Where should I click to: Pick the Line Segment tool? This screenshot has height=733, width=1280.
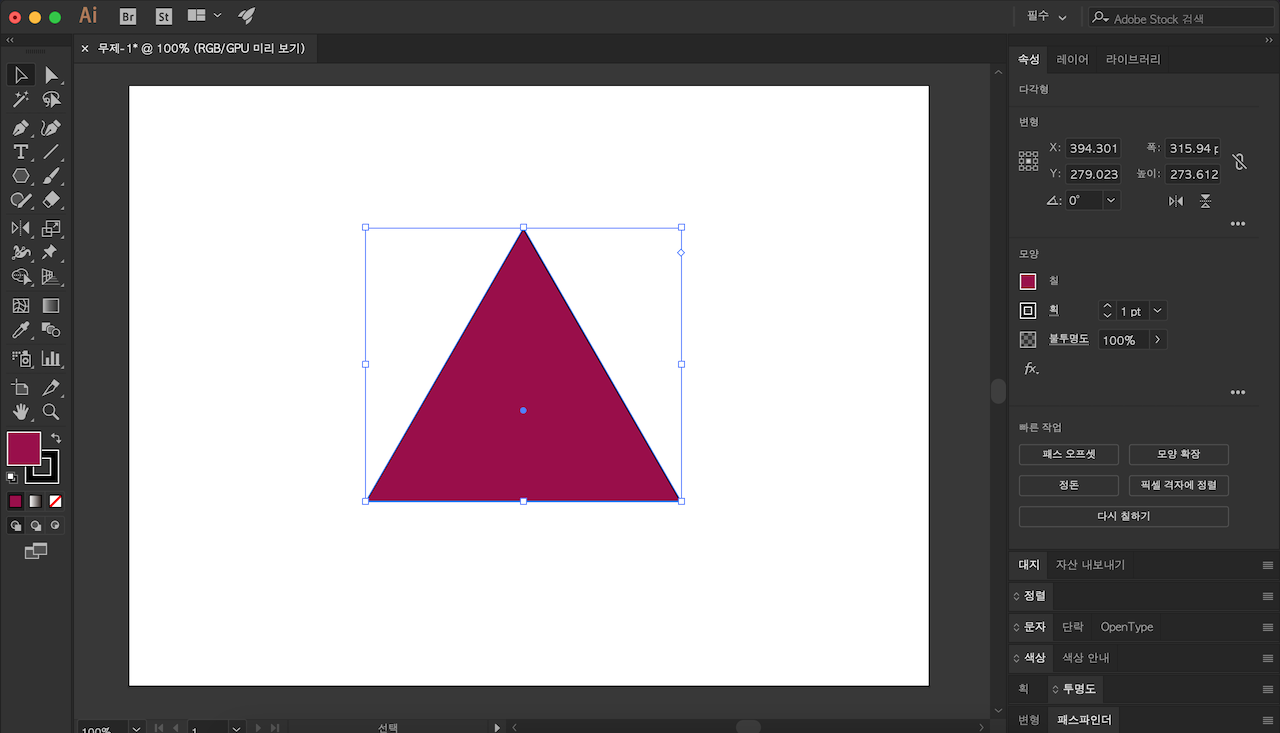52,152
